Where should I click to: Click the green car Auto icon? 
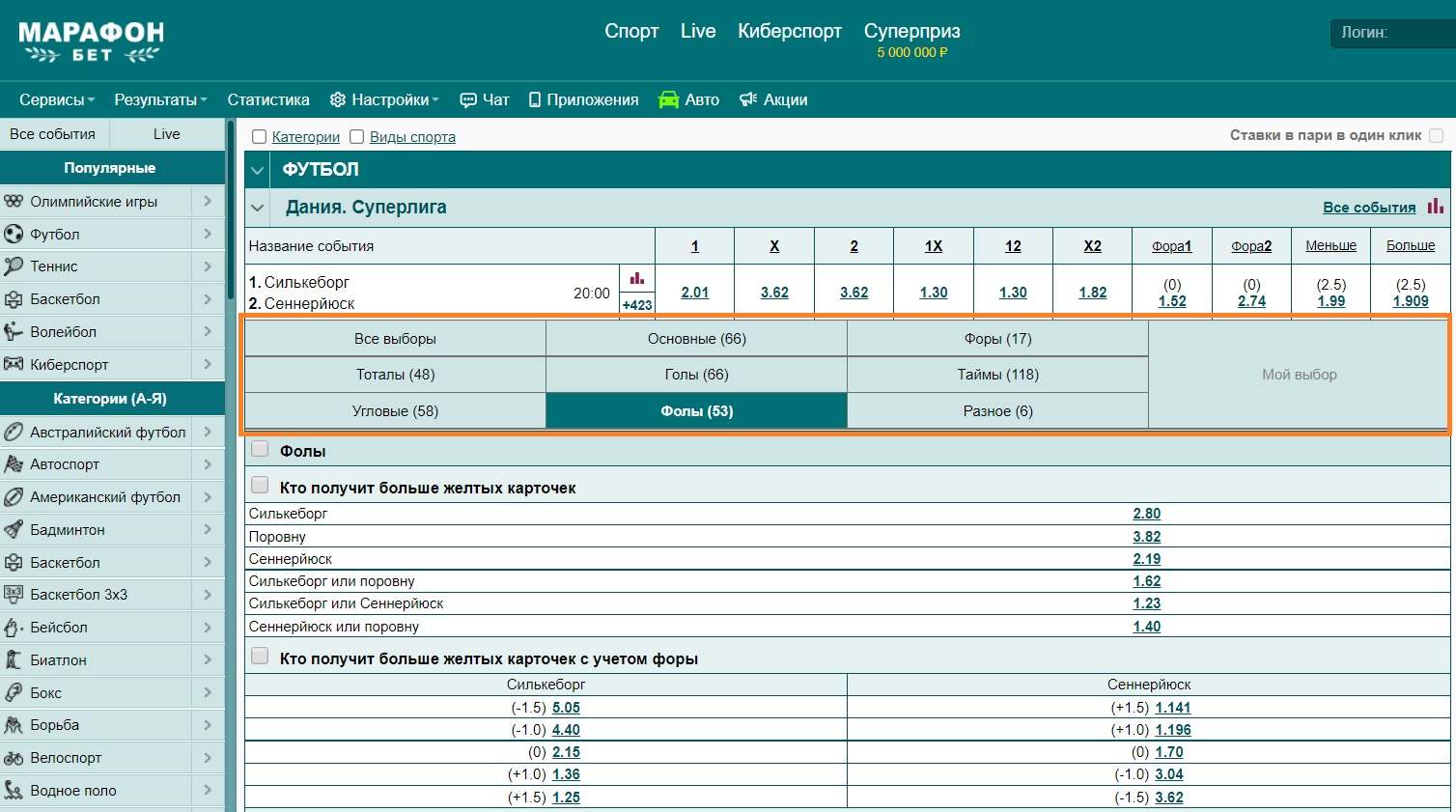(668, 99)
